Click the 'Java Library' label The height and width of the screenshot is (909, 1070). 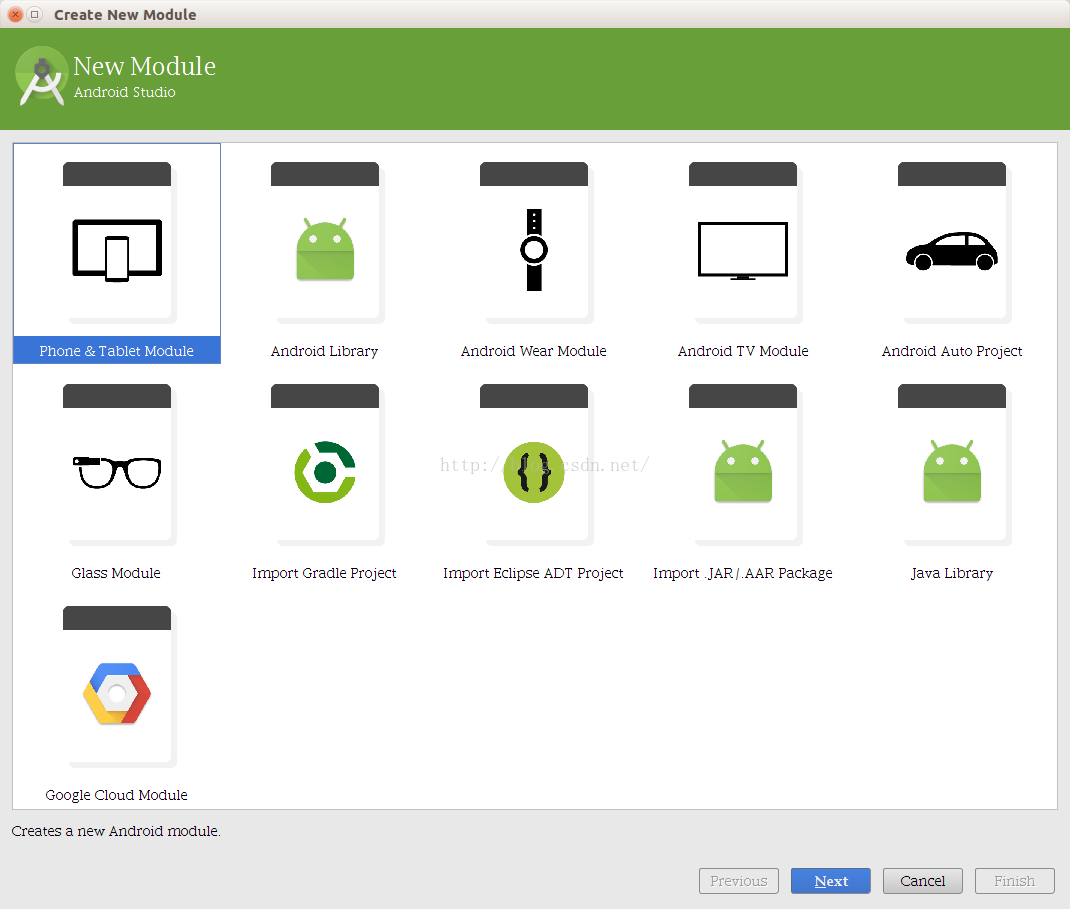click(951, 573)
